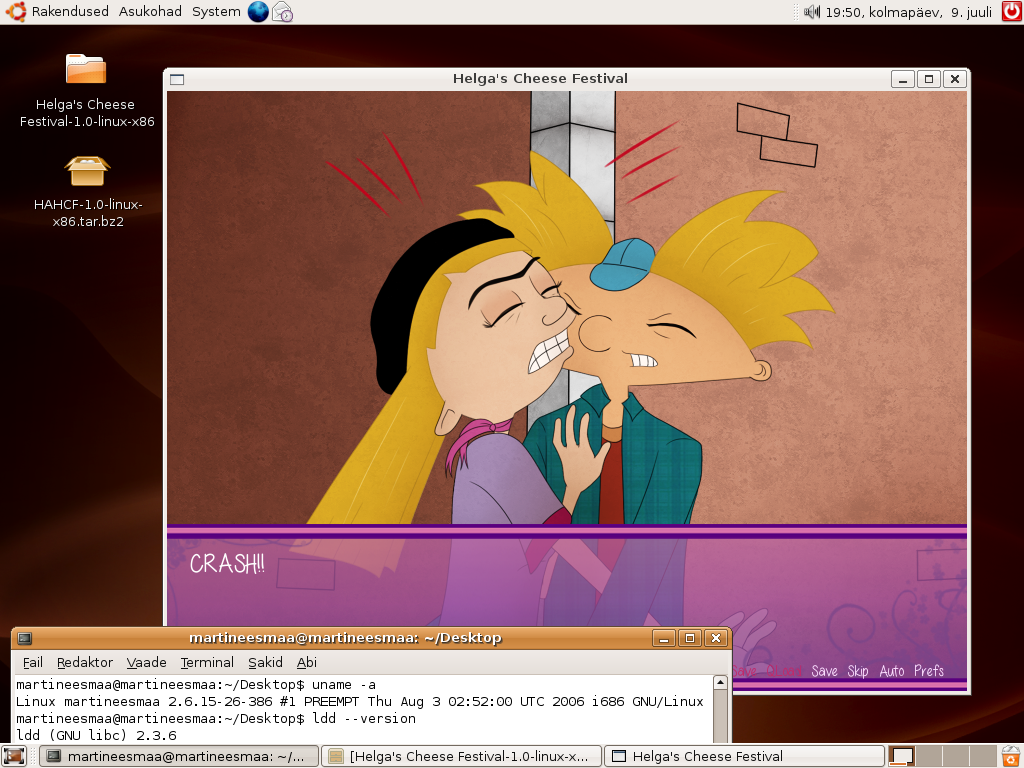Image resolution: width=1024 pixels, height=768 pixels.
Task: Switch to Helga's Cheese Festival taskbar button
Action: click(744, 756)
